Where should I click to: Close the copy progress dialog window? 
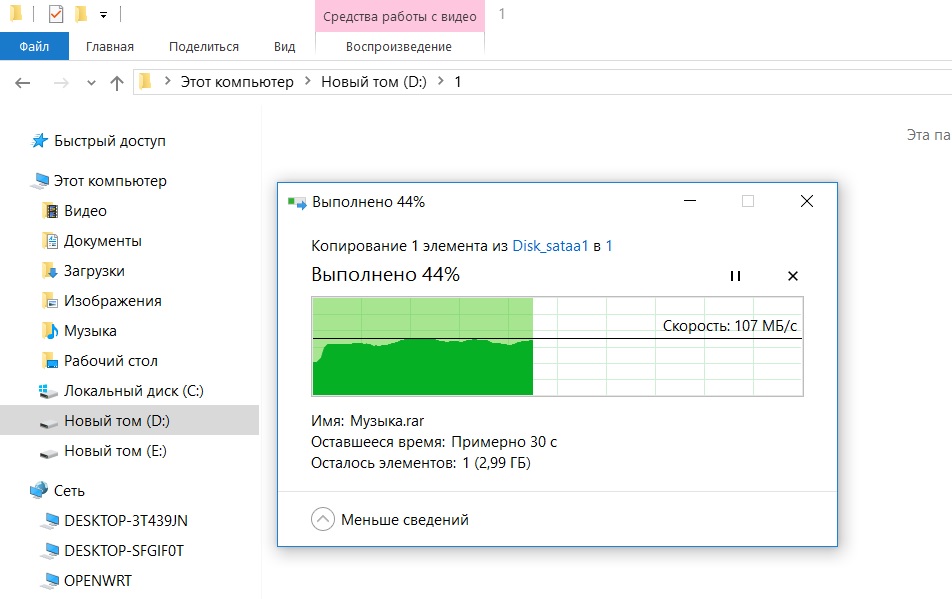[x=806, y=201]
